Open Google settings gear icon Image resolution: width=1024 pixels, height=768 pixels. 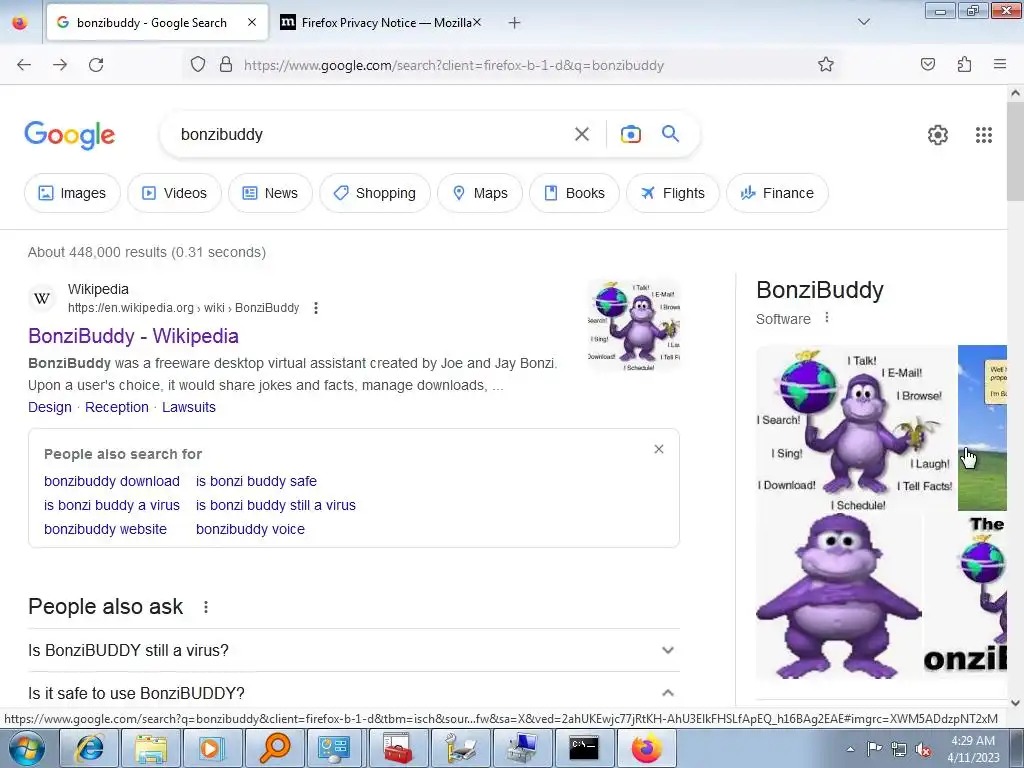click(x=938, y=135)
